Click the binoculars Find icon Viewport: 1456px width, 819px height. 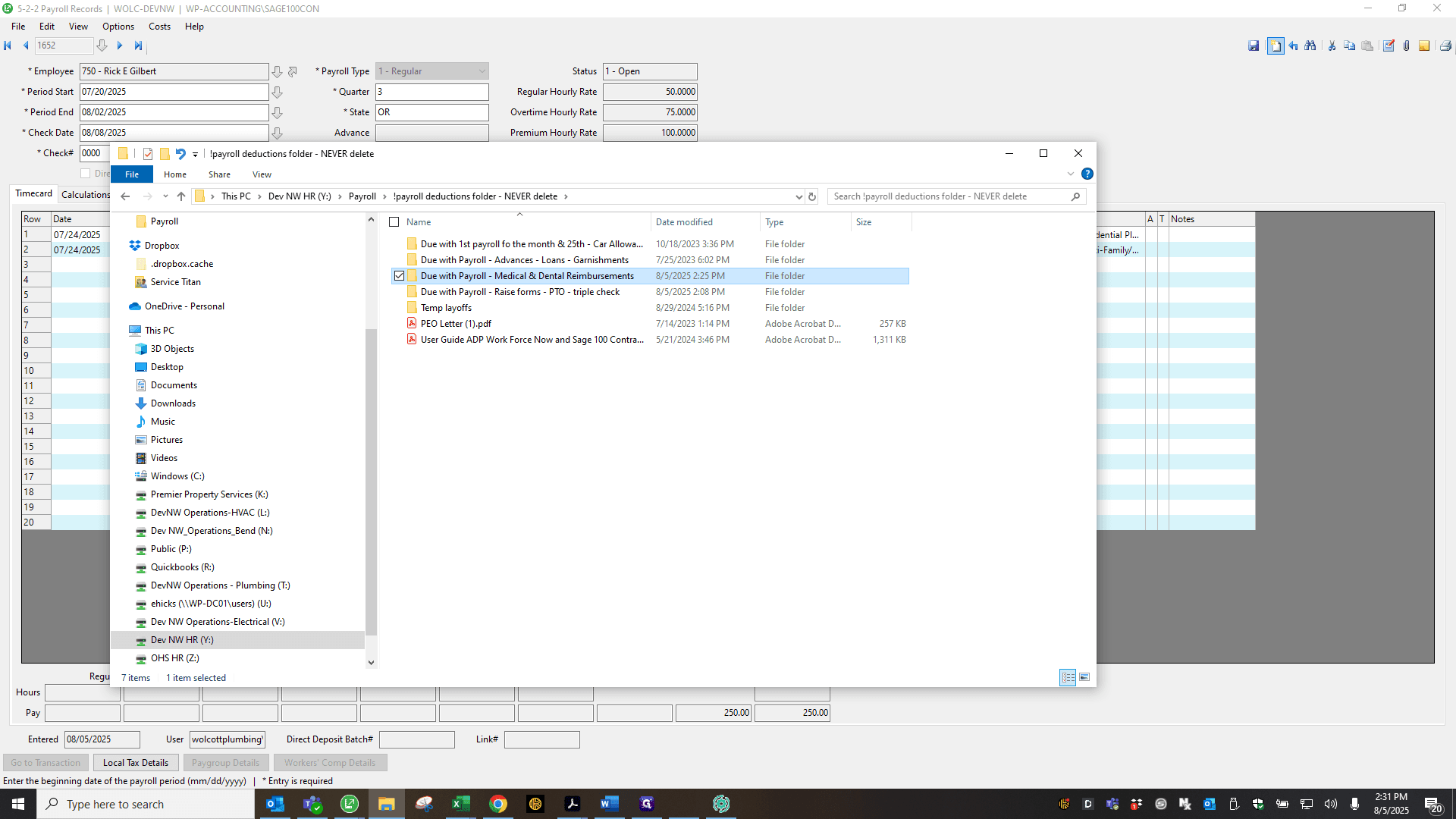tap(1310, 46)
